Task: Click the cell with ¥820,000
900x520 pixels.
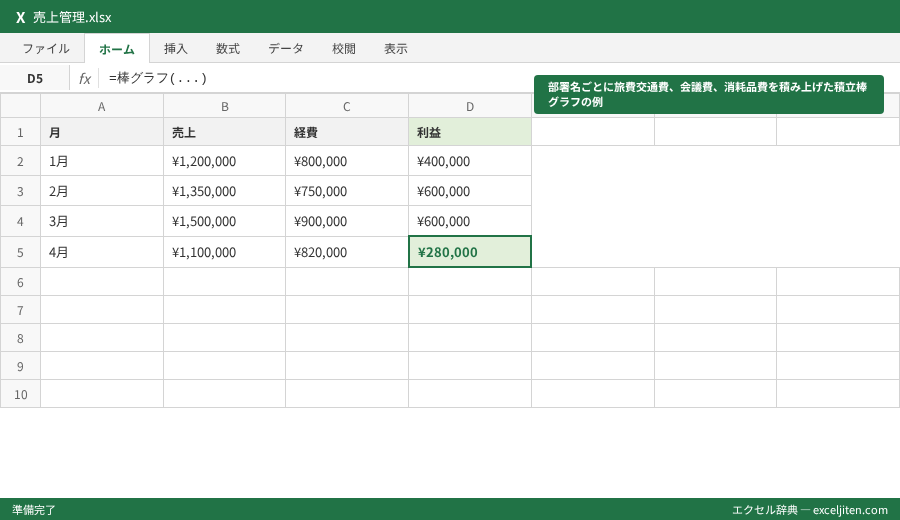Action: 347,252
